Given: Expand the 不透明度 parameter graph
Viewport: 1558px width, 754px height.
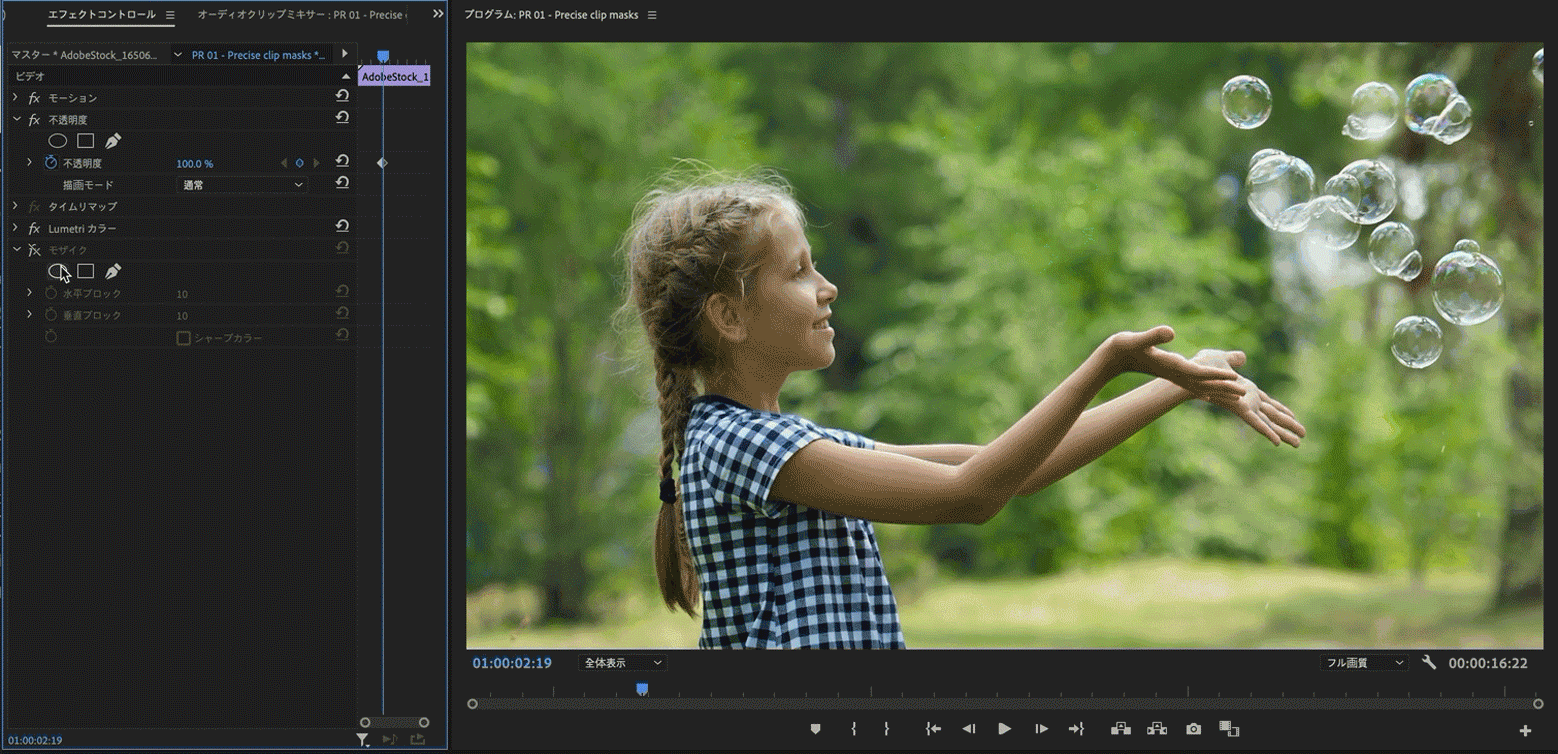Looking at the screenshot, I should pyautogui.click(x=29, y=162).
